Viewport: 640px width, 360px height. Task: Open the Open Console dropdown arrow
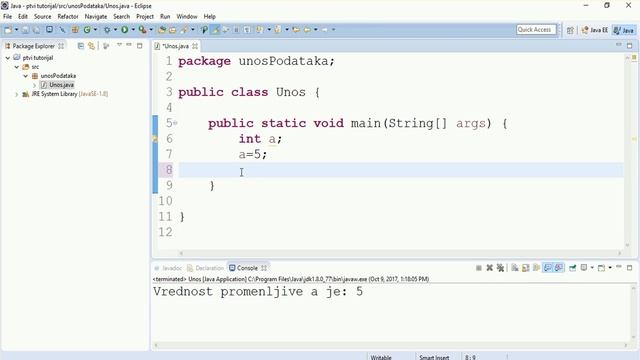[x=610, y=268]
